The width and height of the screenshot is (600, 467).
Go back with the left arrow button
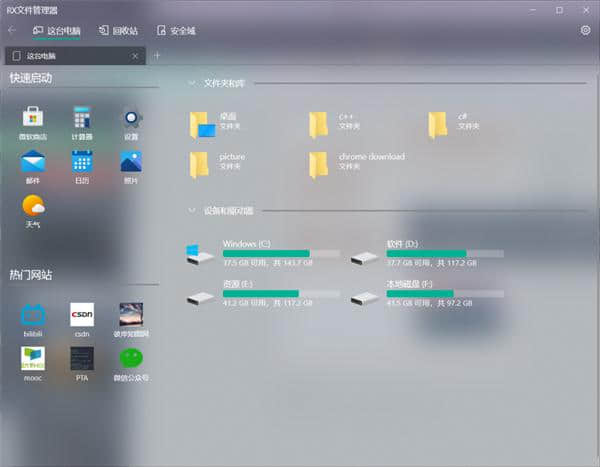[12, 30]
